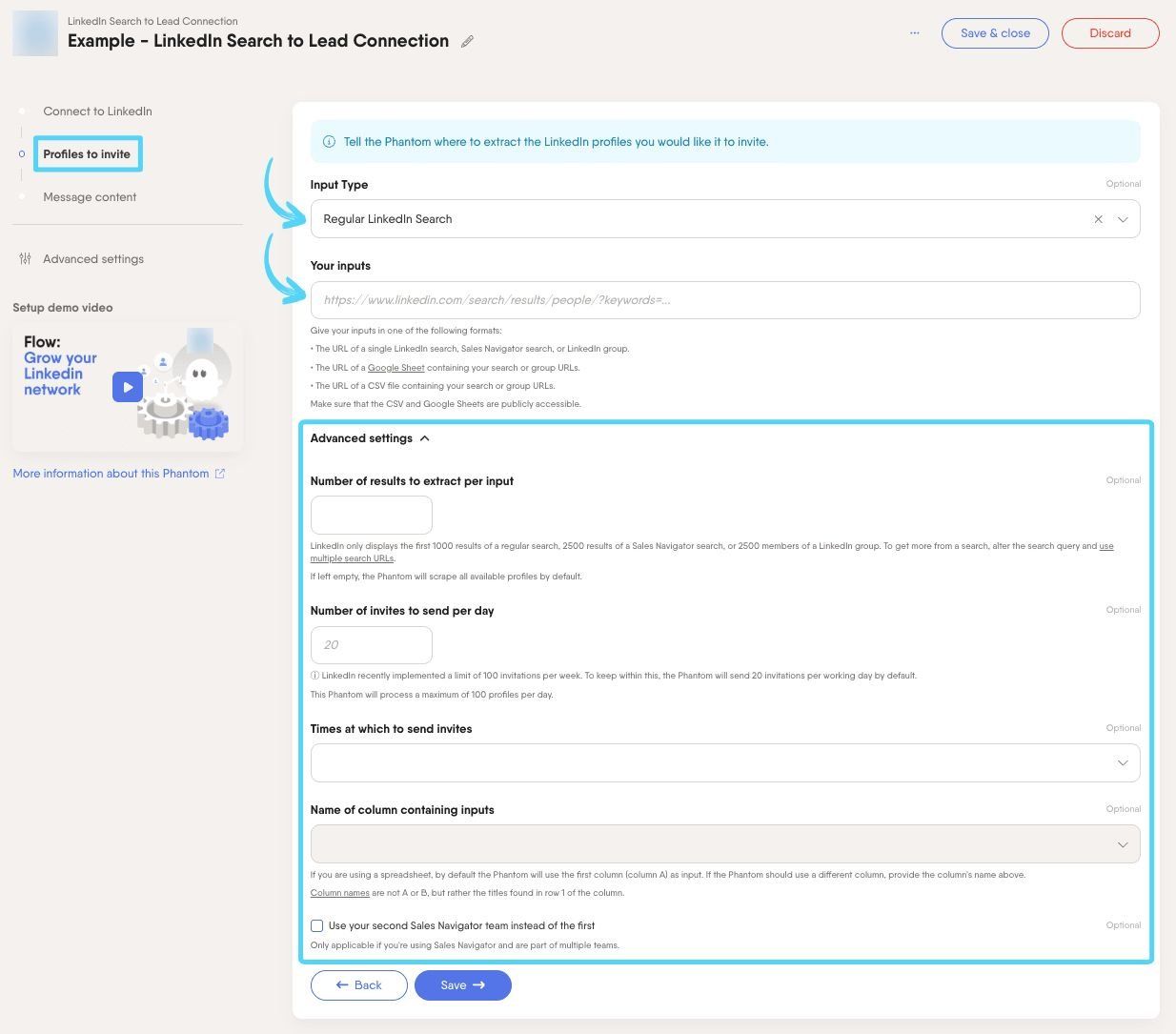Open the Input Type dropdown
Viewport: 1176px width, 1034px height.
point(725,219)
